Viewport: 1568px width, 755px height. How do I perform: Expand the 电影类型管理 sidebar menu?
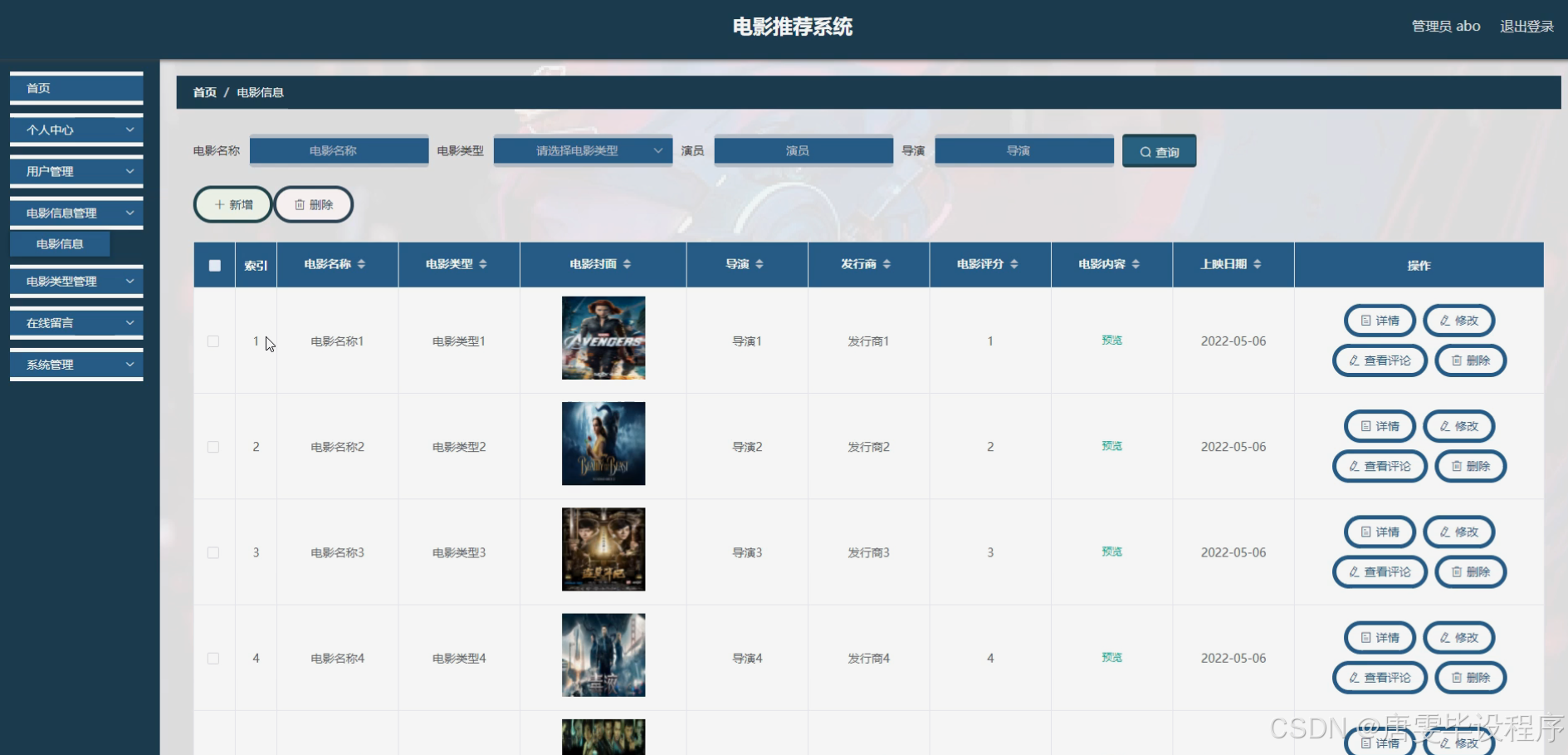pos(76,282)
